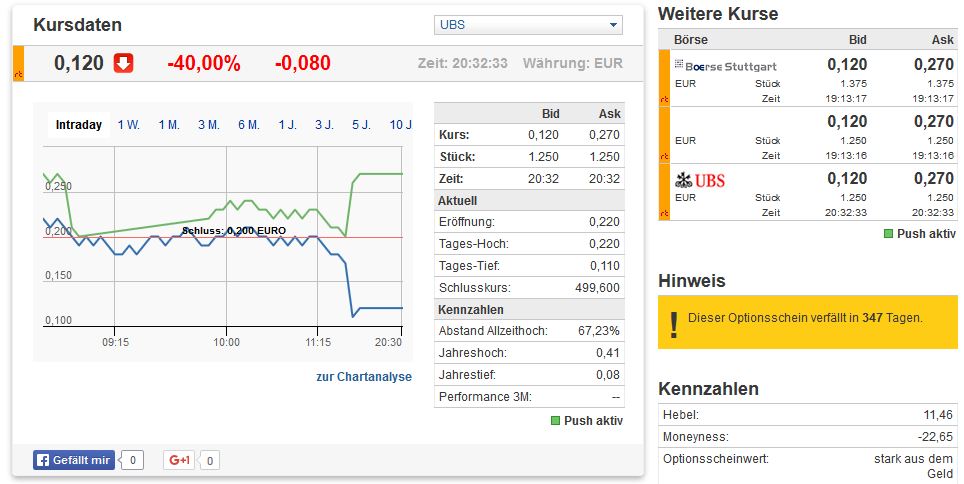
Task: Click the UBS logo in Weitere Kurse
Action: [700, 181]
